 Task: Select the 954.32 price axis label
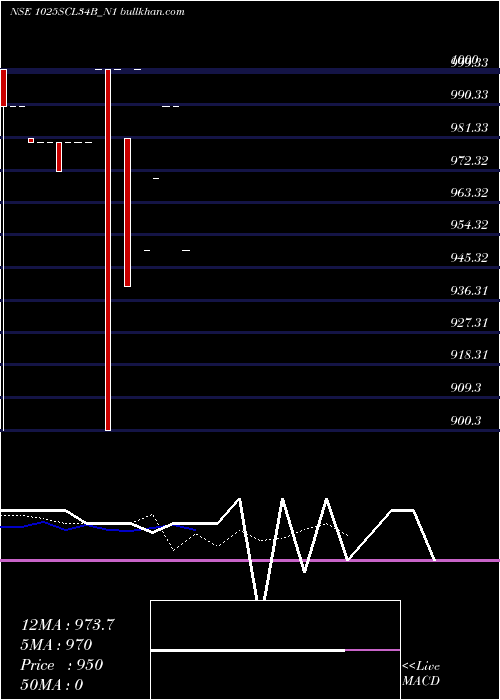click(469, 225)
